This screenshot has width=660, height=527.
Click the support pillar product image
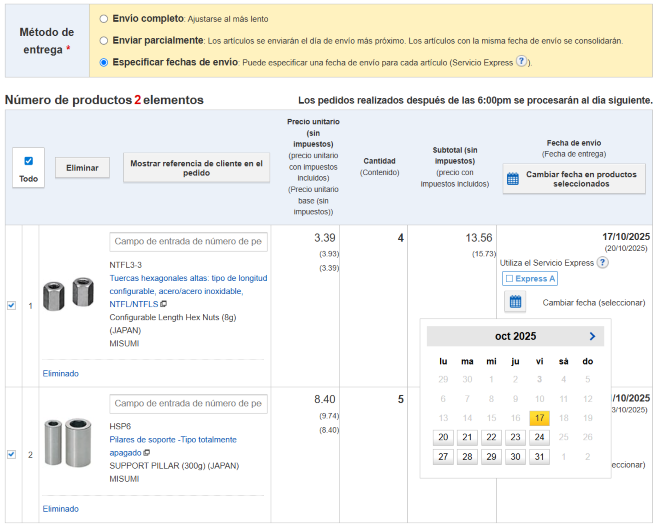(x=69, y=442)
